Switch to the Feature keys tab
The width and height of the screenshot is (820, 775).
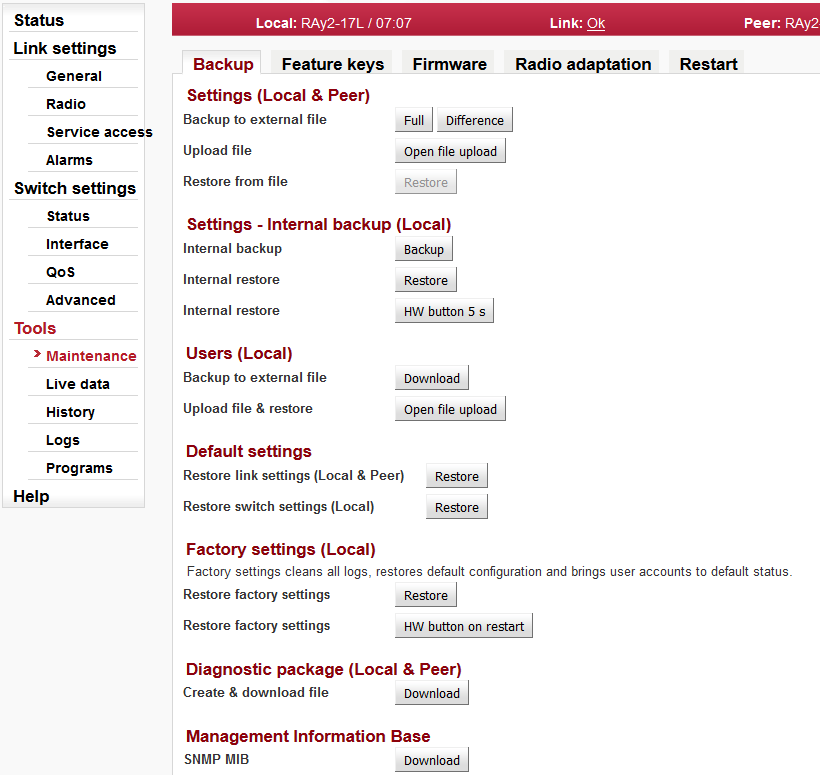332,64
